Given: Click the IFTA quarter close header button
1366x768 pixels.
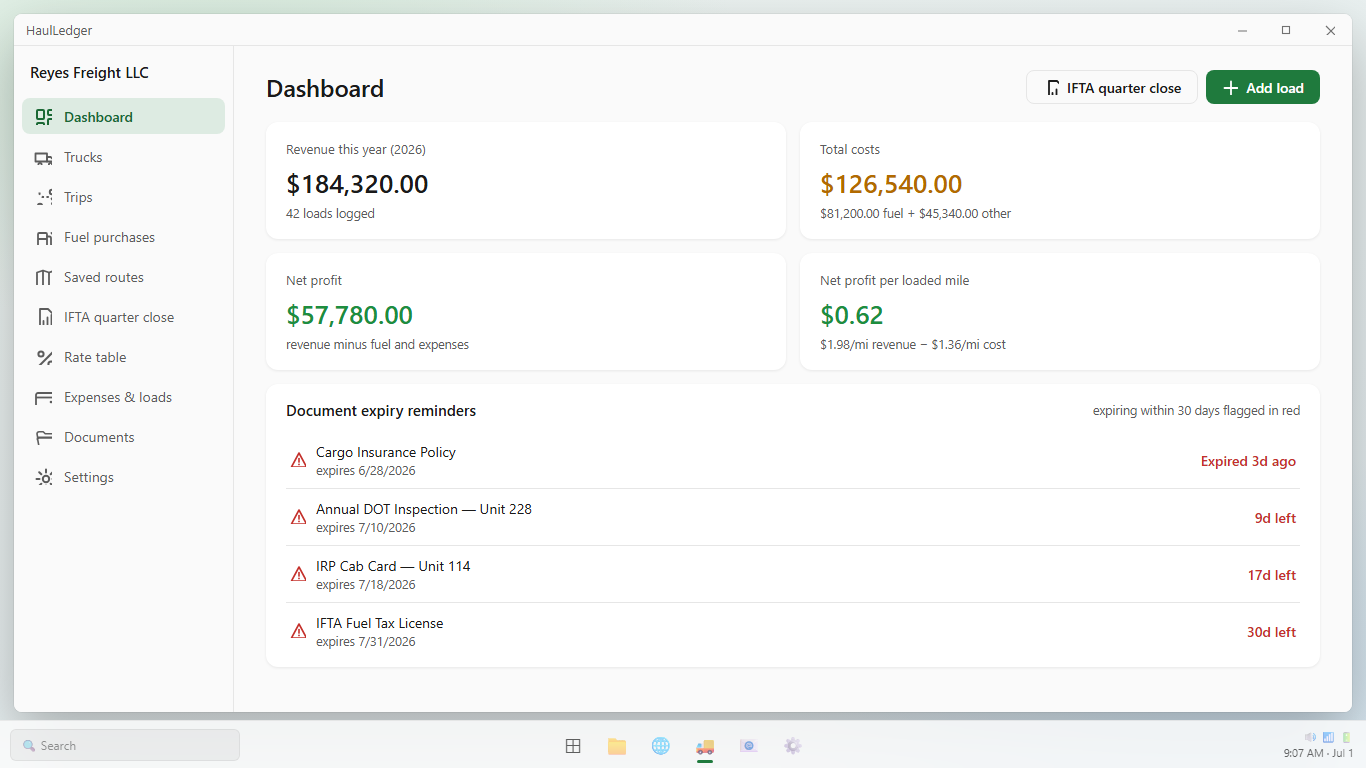Looking at the screenshot, I should pos(1112,87).
